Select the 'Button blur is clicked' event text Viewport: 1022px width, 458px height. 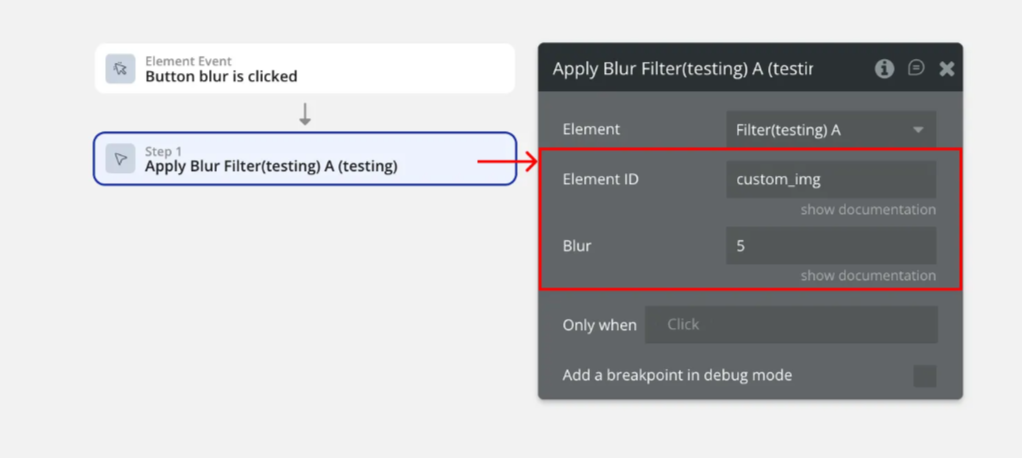[221, 76]
